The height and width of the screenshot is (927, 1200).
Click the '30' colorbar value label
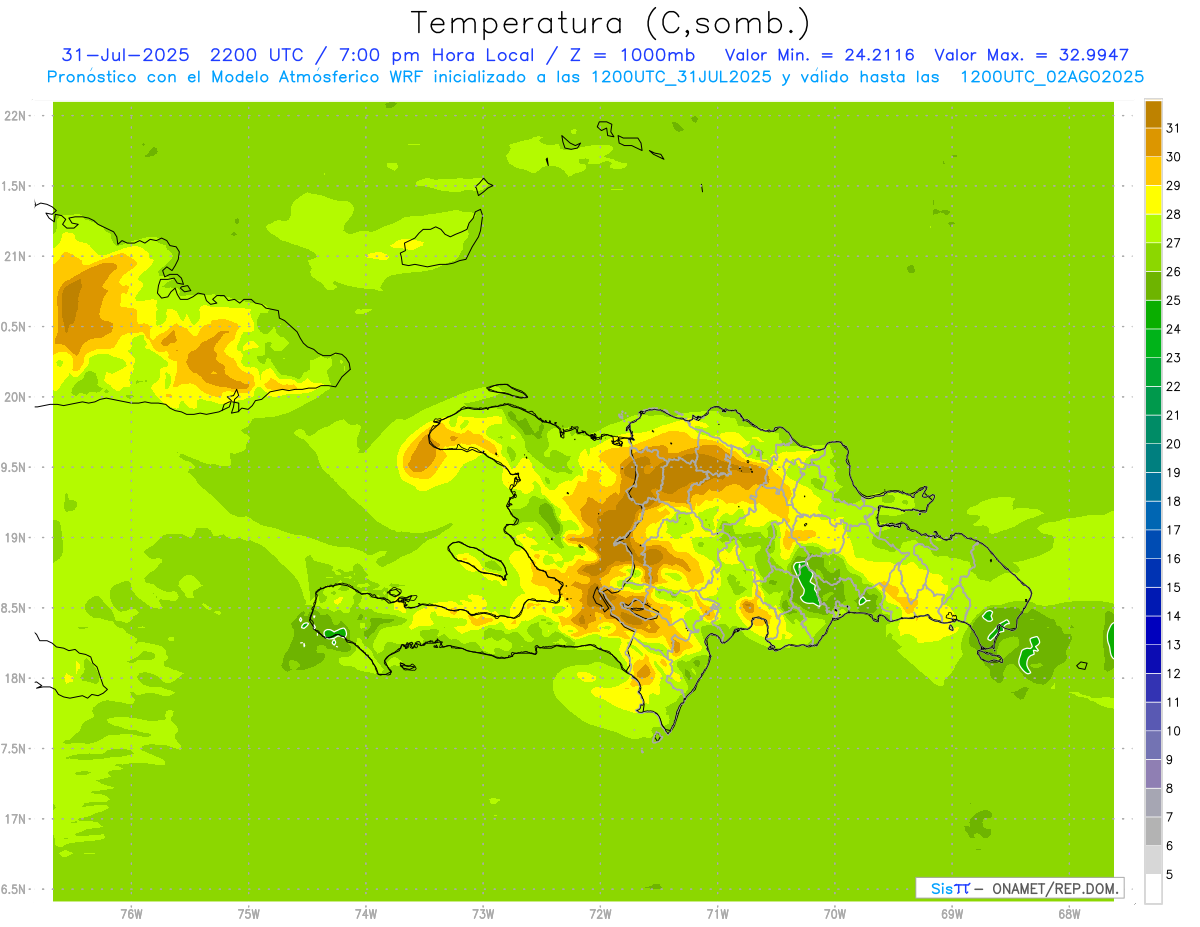pyautogui.click(x=1173, y=157)
